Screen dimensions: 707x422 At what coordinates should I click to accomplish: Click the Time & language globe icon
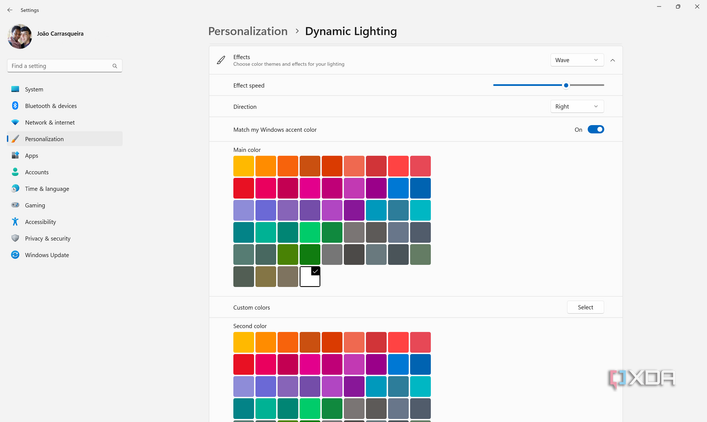point(15,188)
